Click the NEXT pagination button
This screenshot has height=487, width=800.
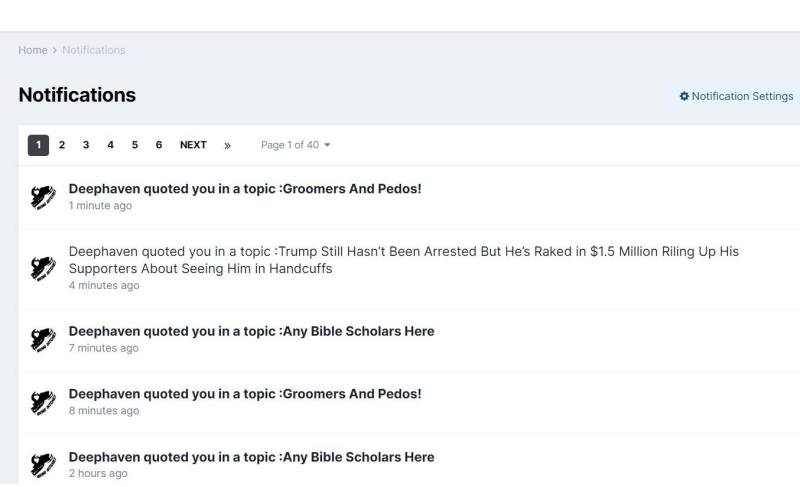pos(193,145)
